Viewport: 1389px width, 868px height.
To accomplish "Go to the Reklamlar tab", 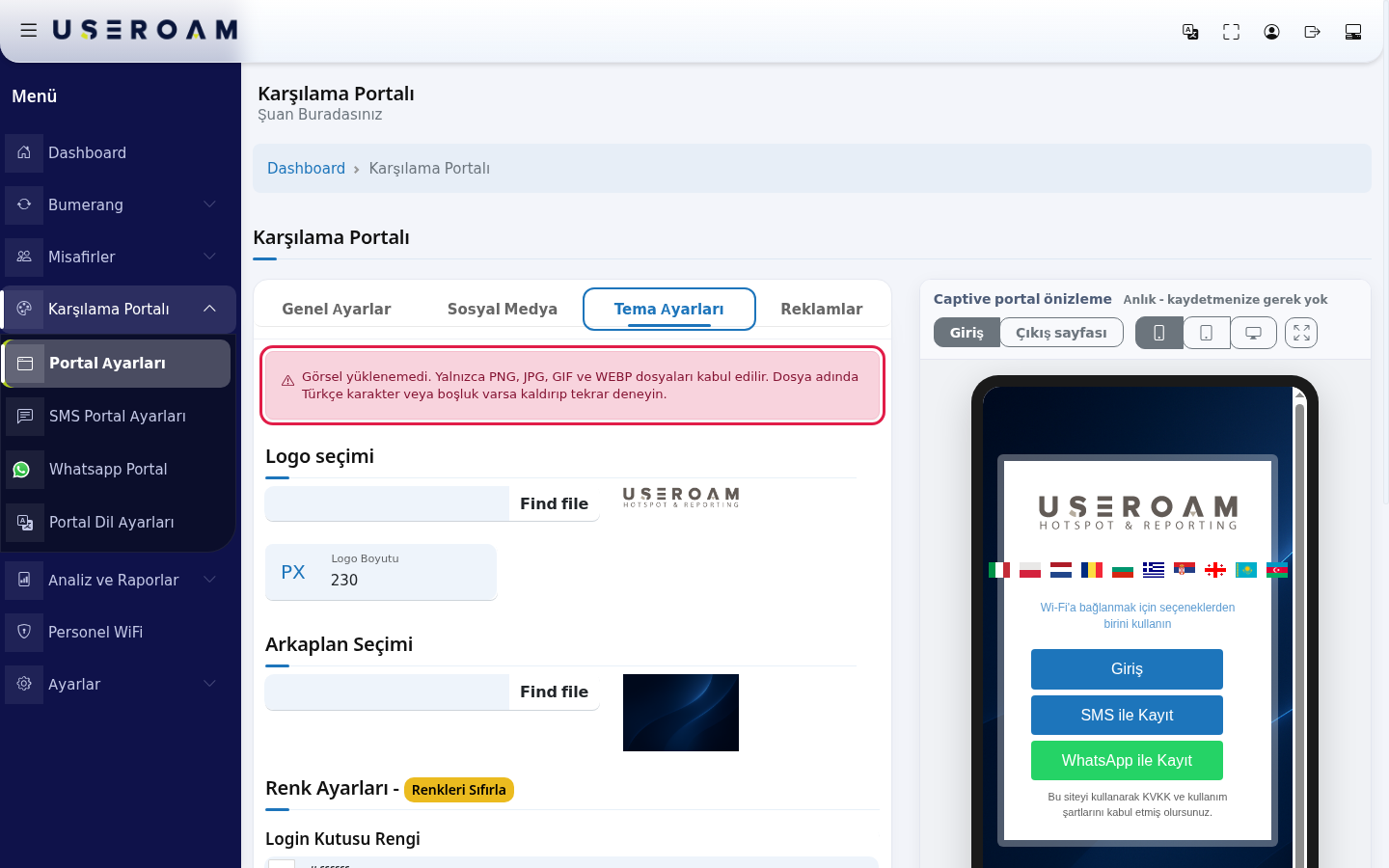I will point(822,309).
